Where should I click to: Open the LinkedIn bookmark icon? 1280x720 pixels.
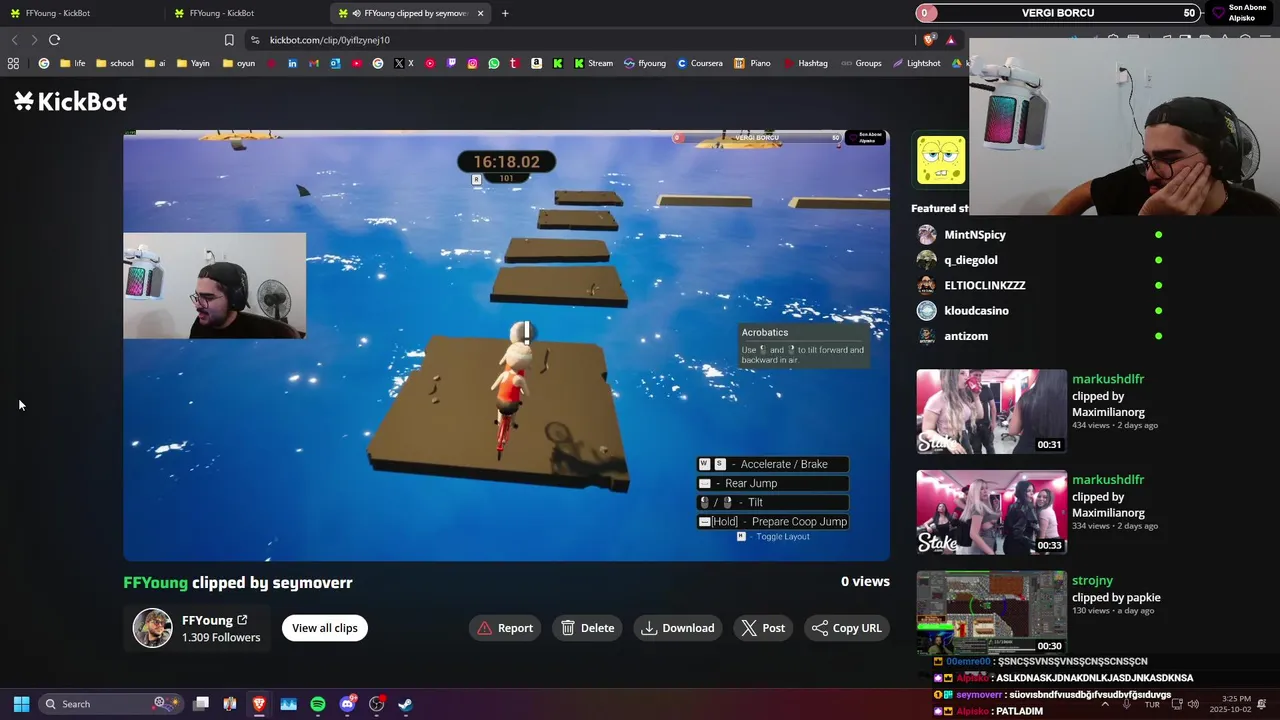(x=292, y=63)
